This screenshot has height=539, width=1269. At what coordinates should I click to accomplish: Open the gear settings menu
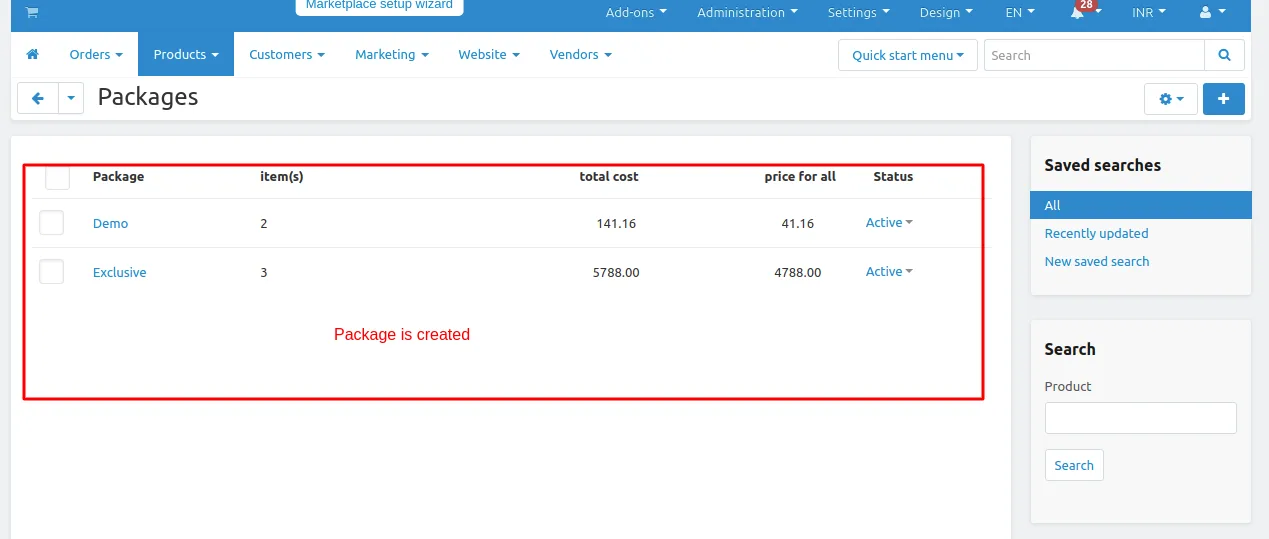point(1171,99)
